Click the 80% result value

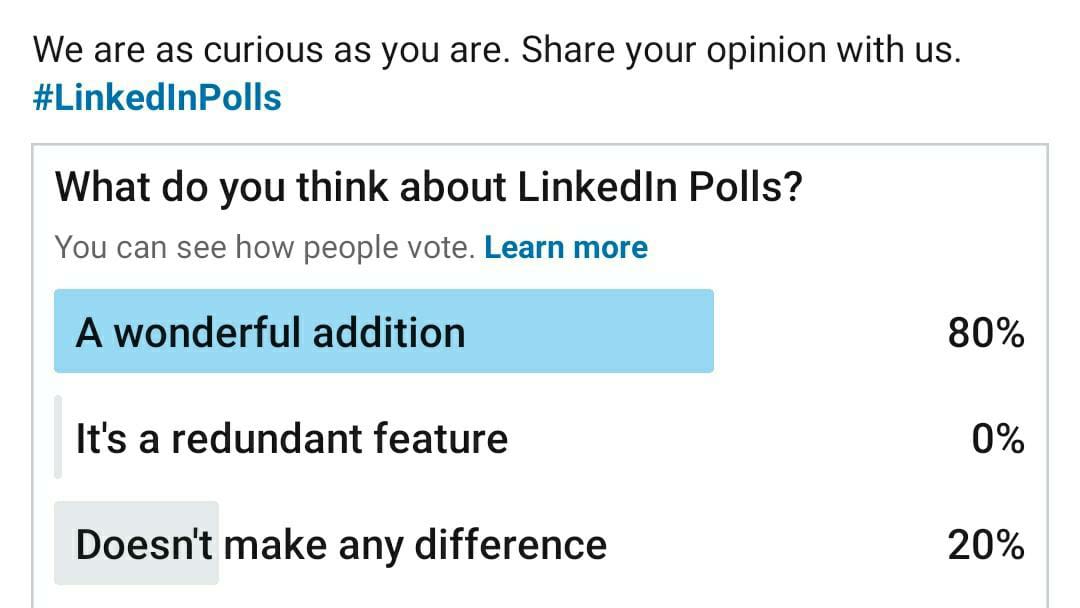click(x=988, y=331)
